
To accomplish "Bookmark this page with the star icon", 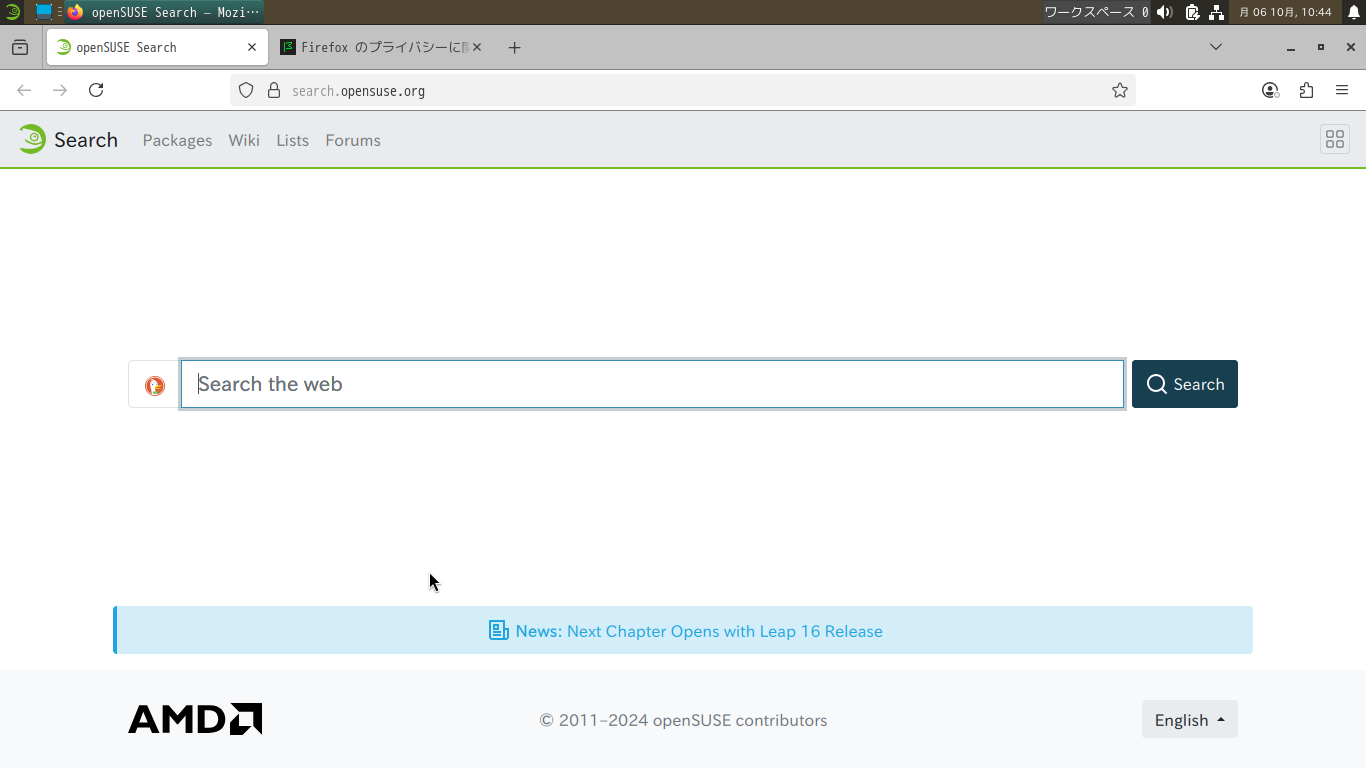I will pyautogui.click(x=1120, y=90).
